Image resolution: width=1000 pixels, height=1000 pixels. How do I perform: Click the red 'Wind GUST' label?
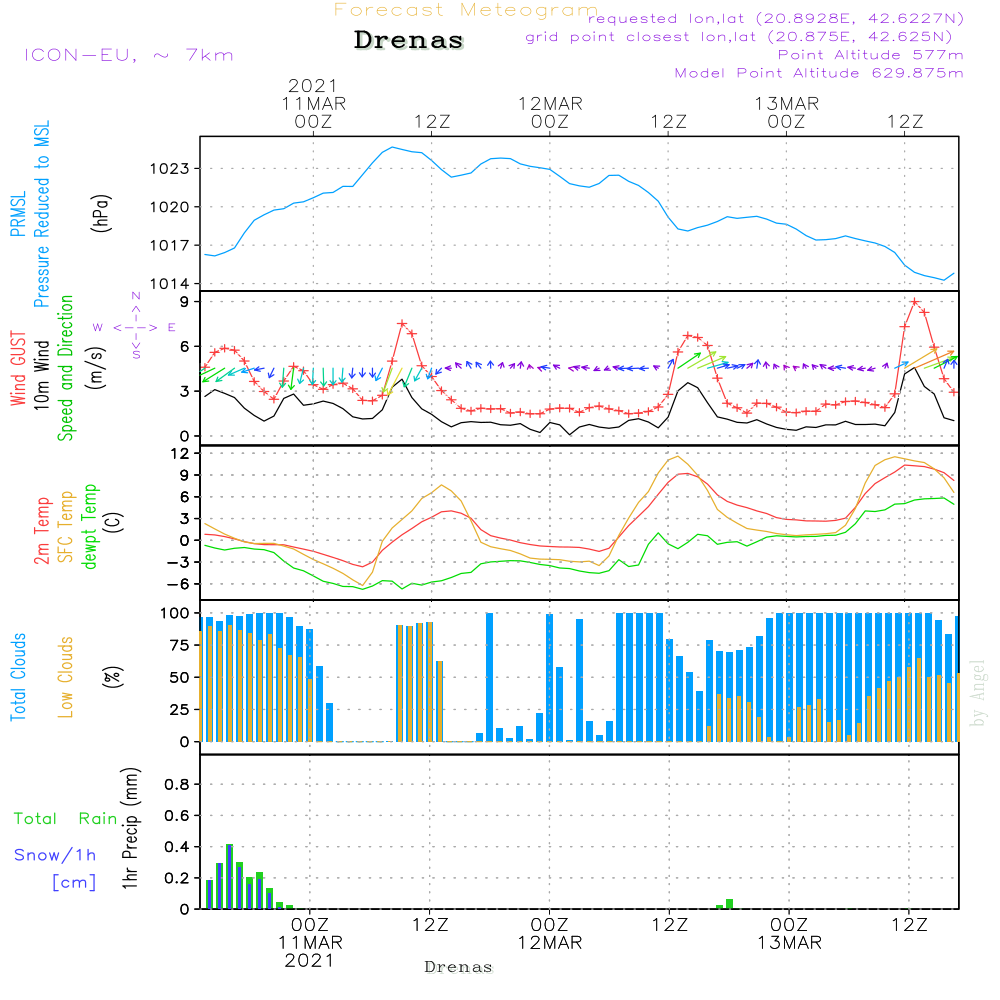pyautogui.click(x=18, y=369)
